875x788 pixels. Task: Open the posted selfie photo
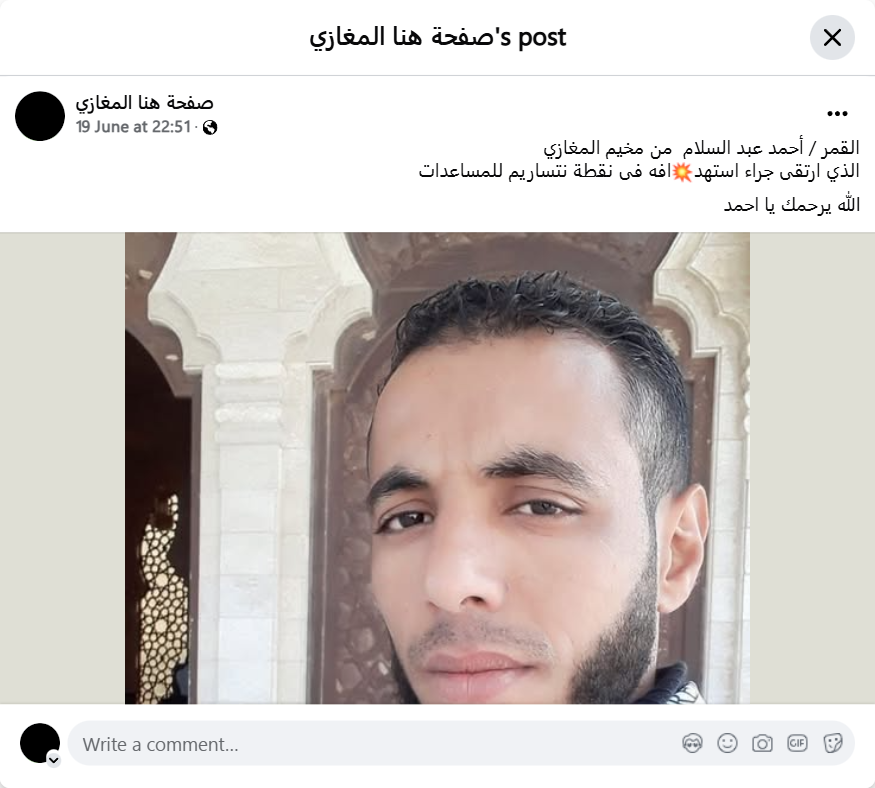pos(437,468)
